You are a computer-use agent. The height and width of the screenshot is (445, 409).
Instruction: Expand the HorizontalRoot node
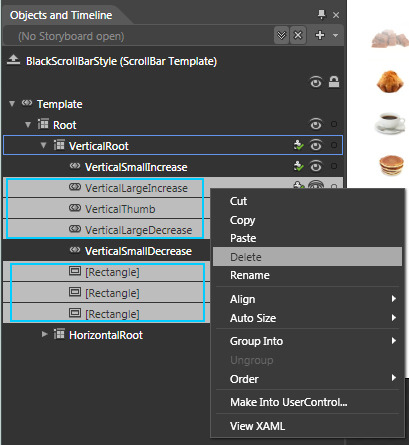point(44,334)
